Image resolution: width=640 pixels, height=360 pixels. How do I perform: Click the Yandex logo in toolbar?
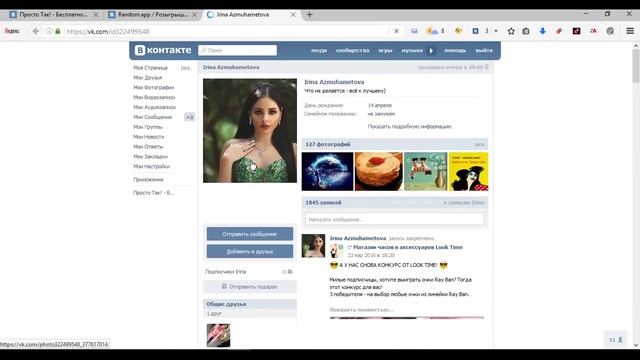(12, 31)
